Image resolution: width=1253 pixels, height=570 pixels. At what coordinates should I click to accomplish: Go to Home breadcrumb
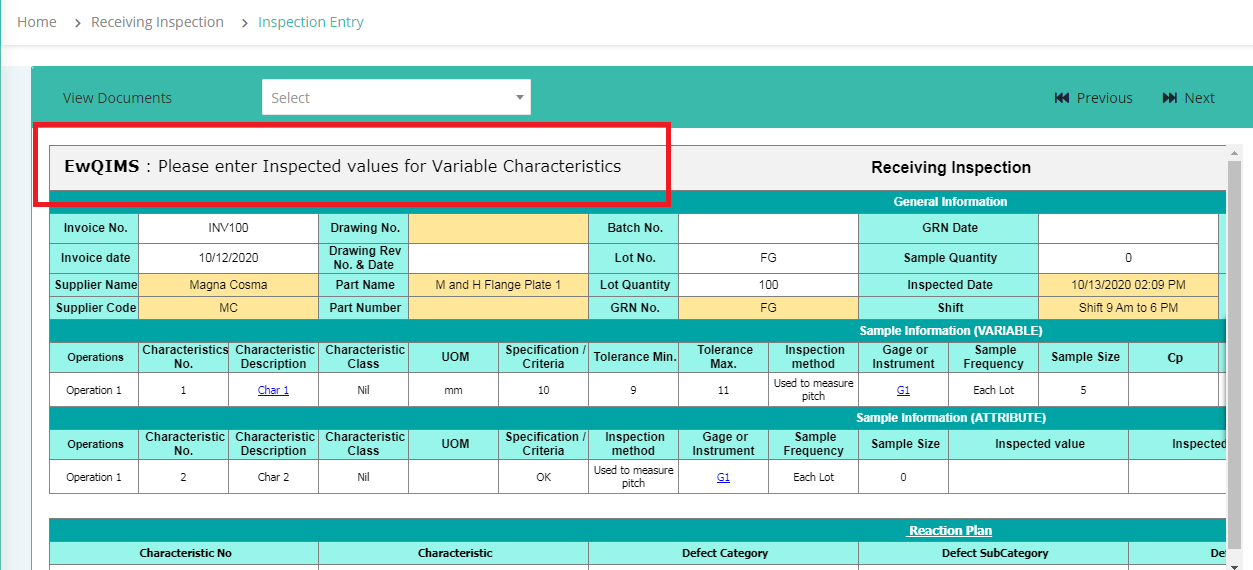point(37,22)
